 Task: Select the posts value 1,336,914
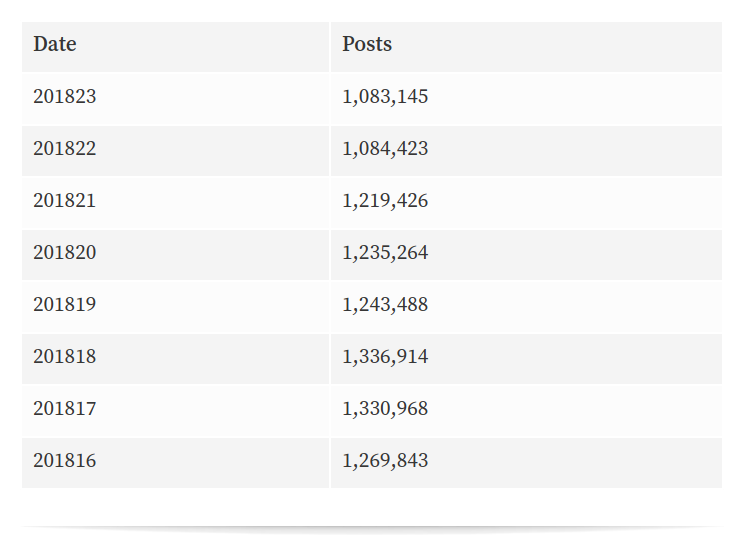[385, 356]
